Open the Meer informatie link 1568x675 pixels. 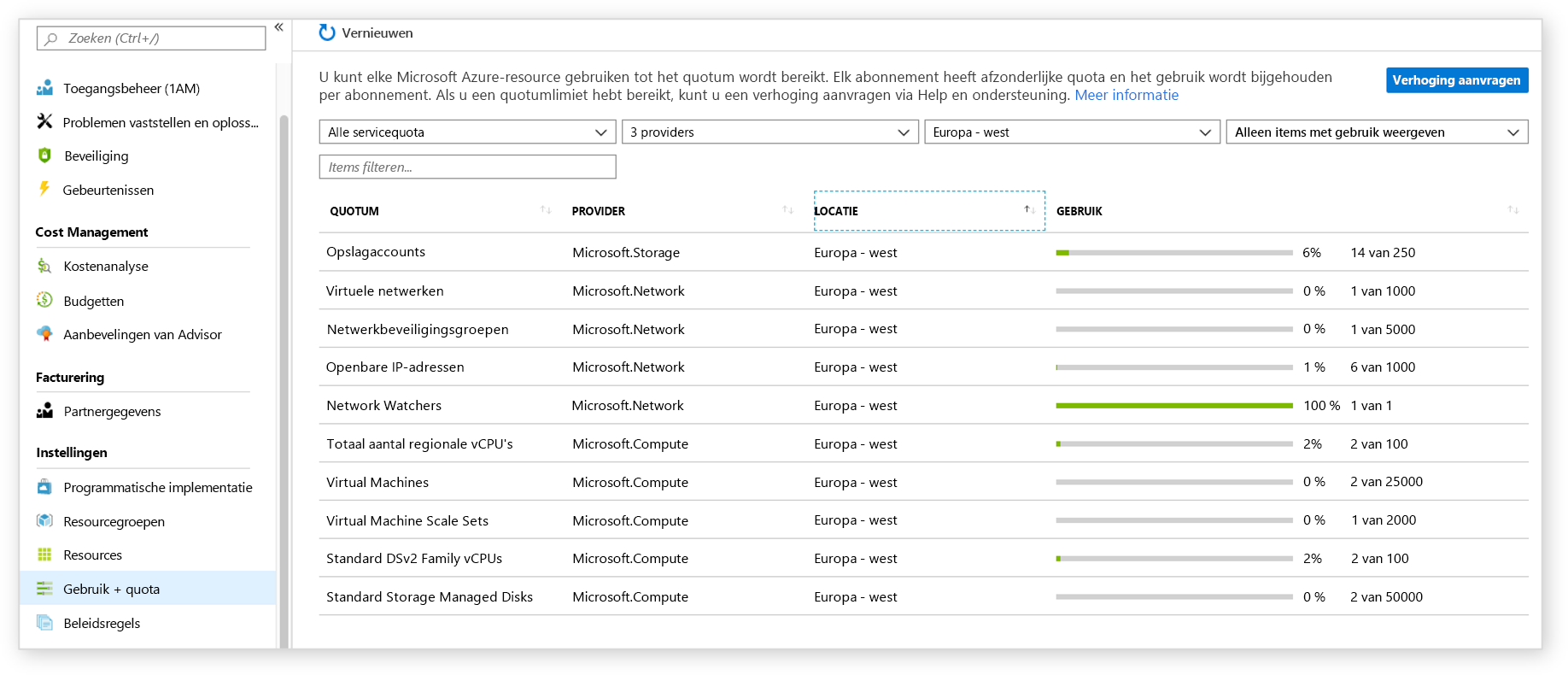click(1126, 95)
